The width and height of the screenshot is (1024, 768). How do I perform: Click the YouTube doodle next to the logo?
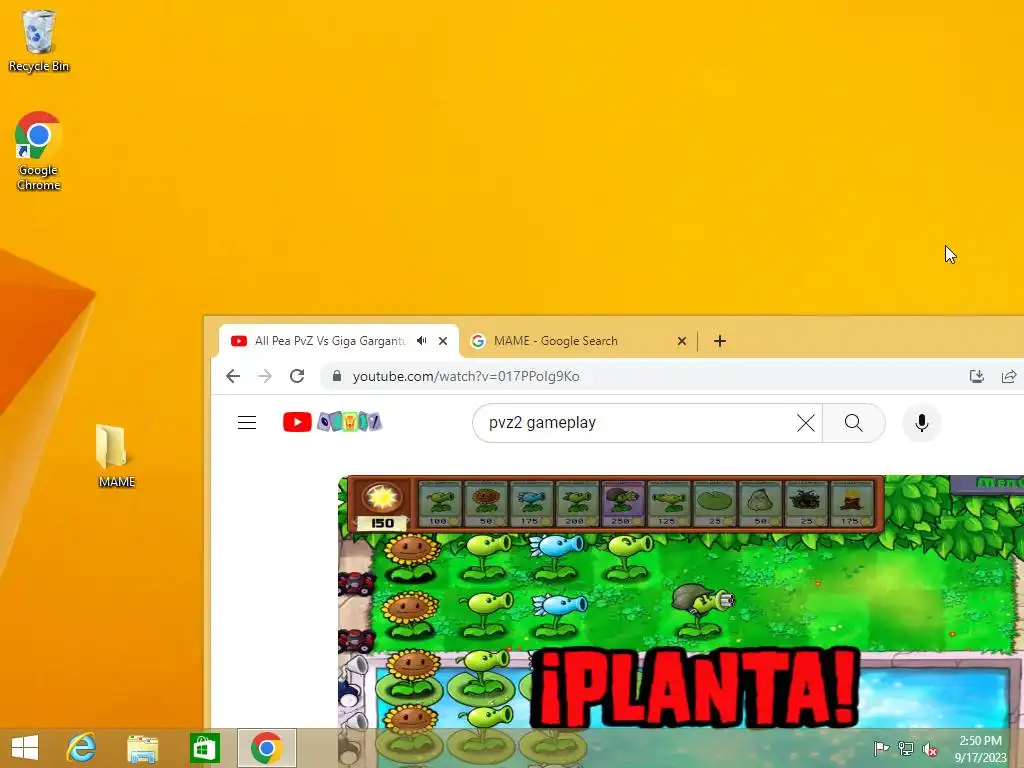tap(349, 423)
